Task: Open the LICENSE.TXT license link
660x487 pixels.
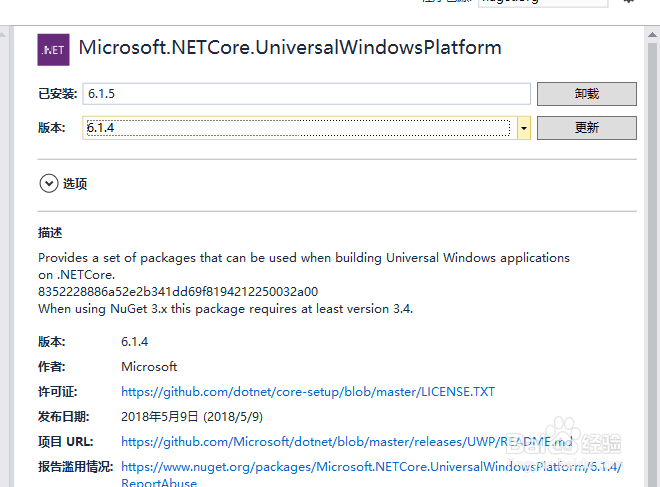Action: [308, 392]
